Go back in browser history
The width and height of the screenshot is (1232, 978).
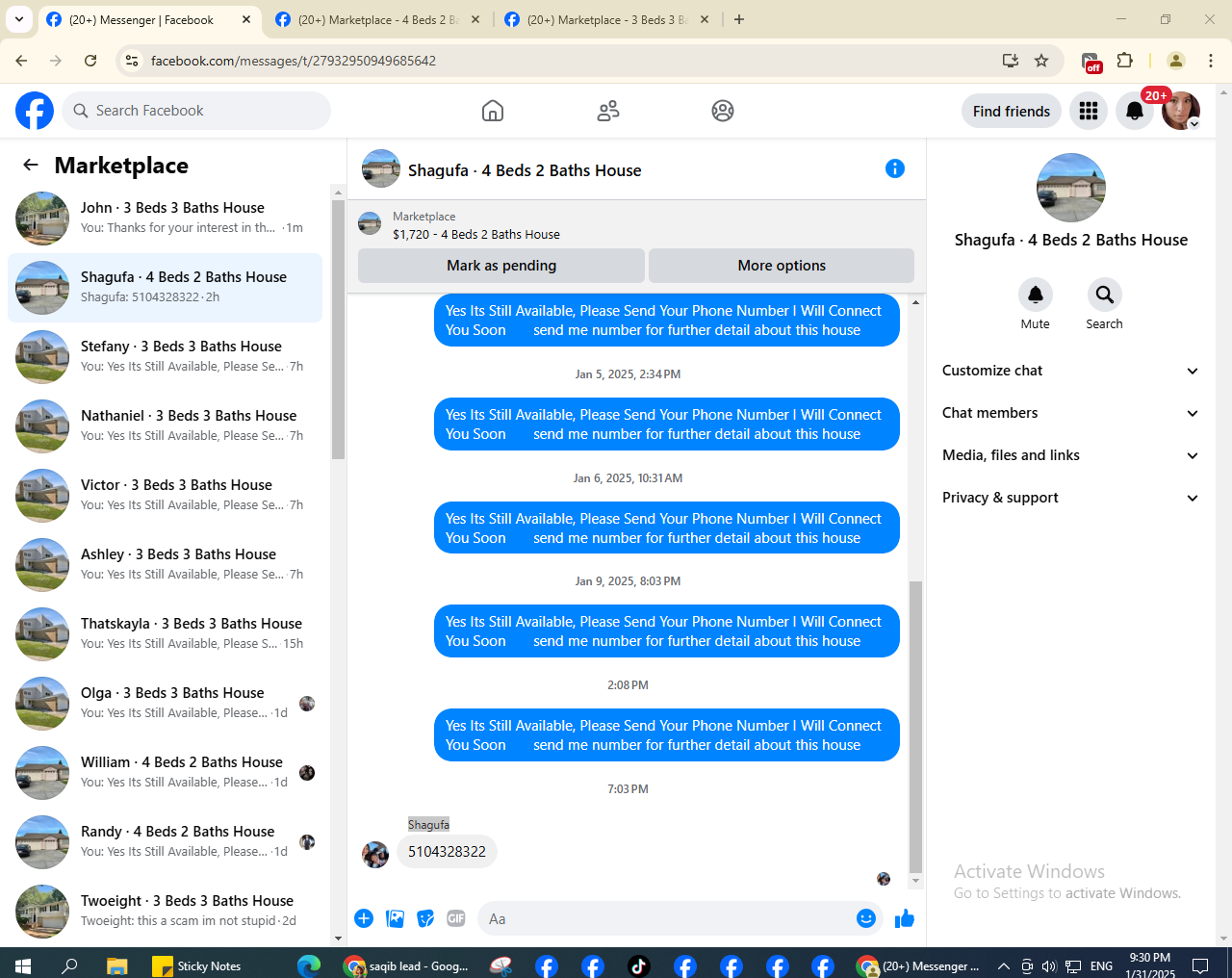(21, 61)
